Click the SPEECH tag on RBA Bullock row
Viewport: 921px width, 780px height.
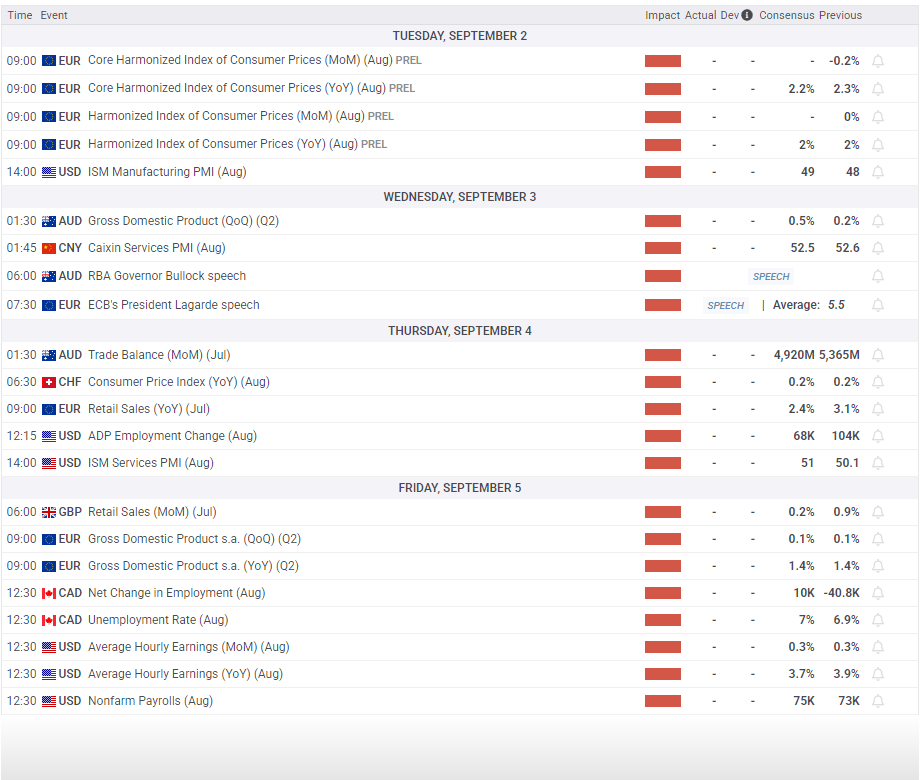[771, 277]
